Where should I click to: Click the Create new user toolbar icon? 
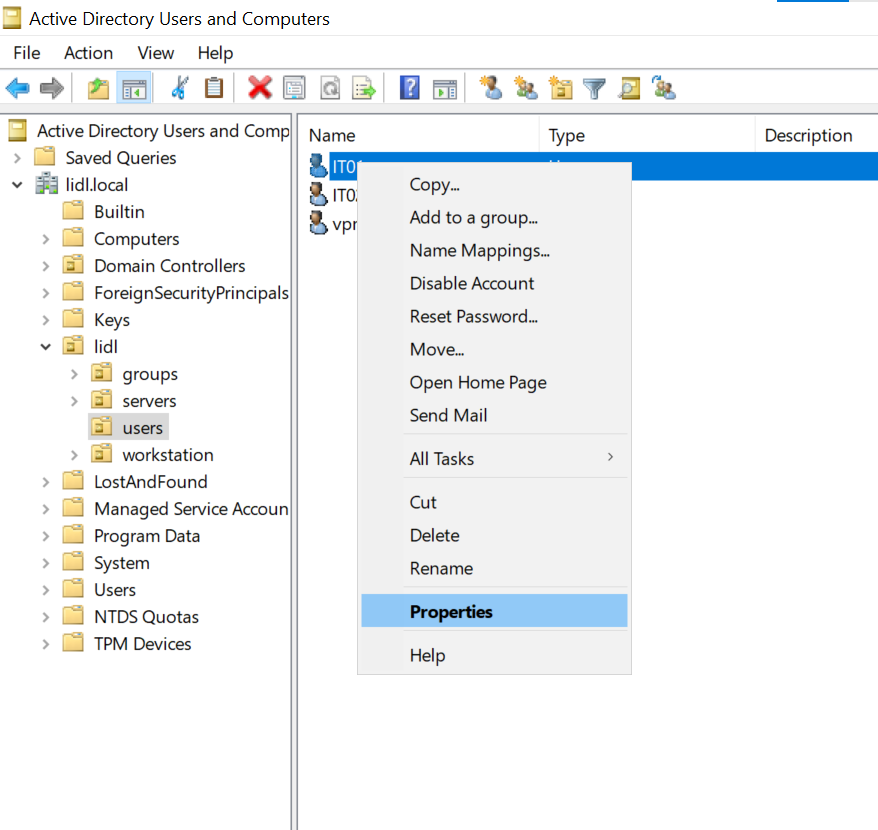[491, 88]
